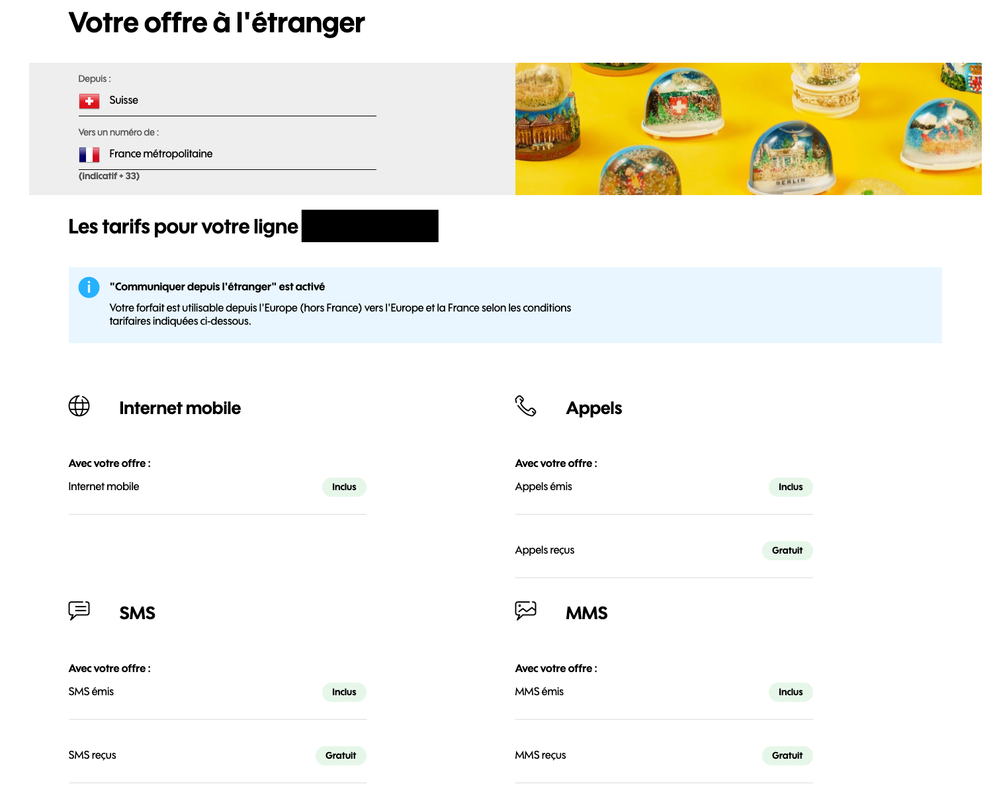The image size is (999, 799).
Task: Click the redacted phone number after votre ligne
Action: coord(369,226)
